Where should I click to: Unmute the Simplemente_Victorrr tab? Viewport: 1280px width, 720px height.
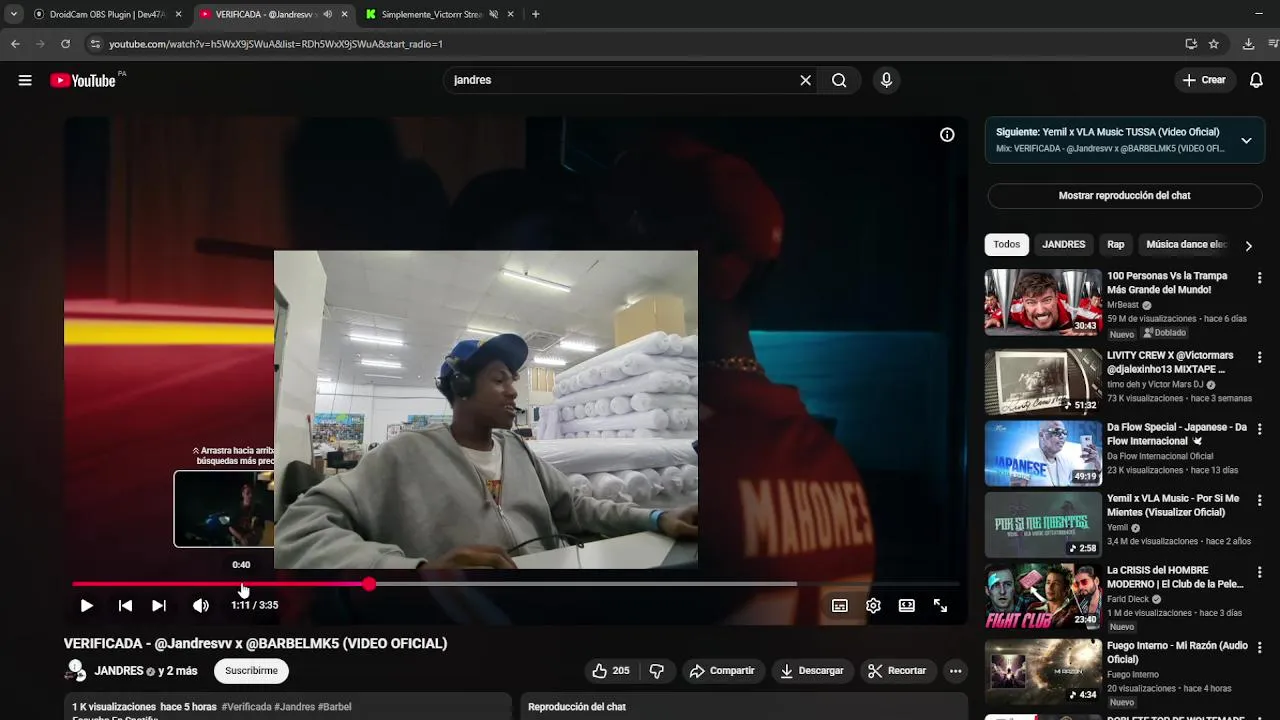pos(493,15)
